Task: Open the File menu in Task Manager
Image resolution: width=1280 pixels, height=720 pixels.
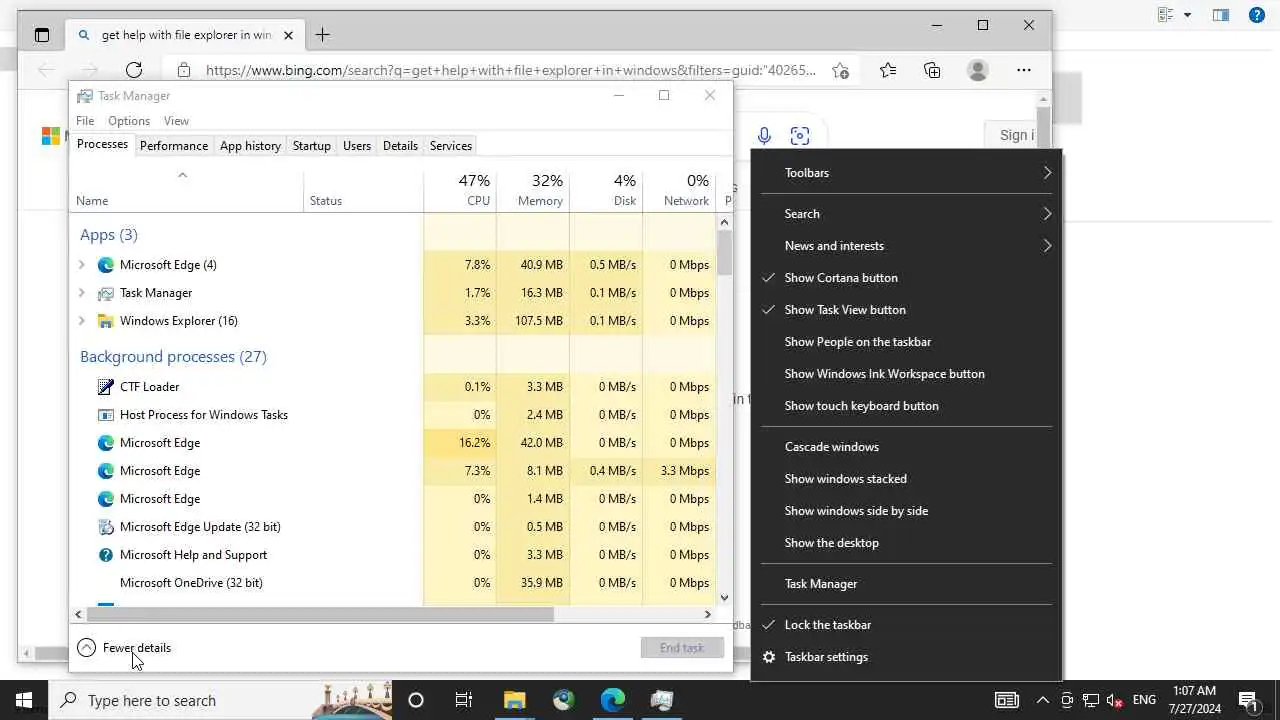Action: coord(85,121)
